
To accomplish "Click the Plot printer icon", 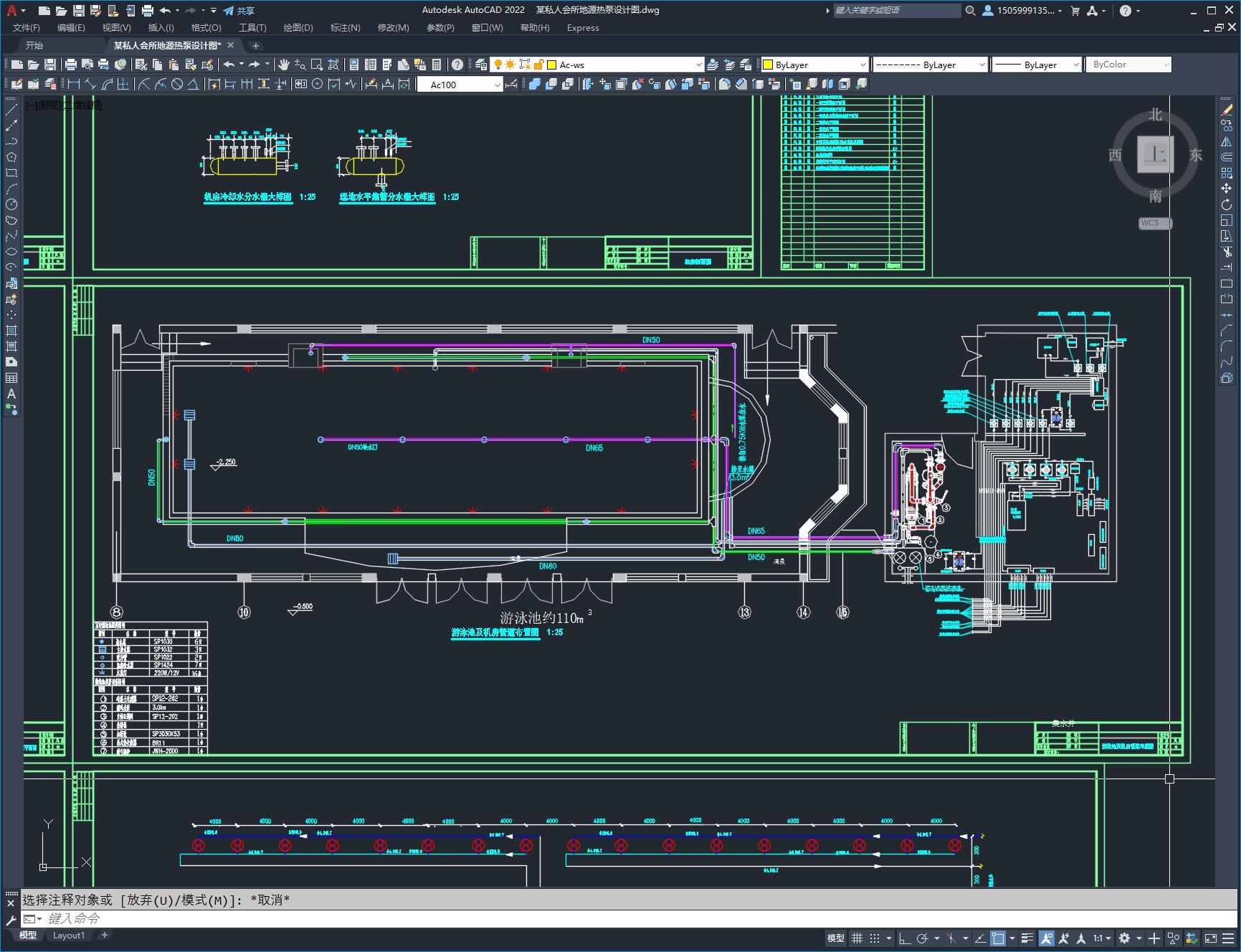I will pos(71,65).
